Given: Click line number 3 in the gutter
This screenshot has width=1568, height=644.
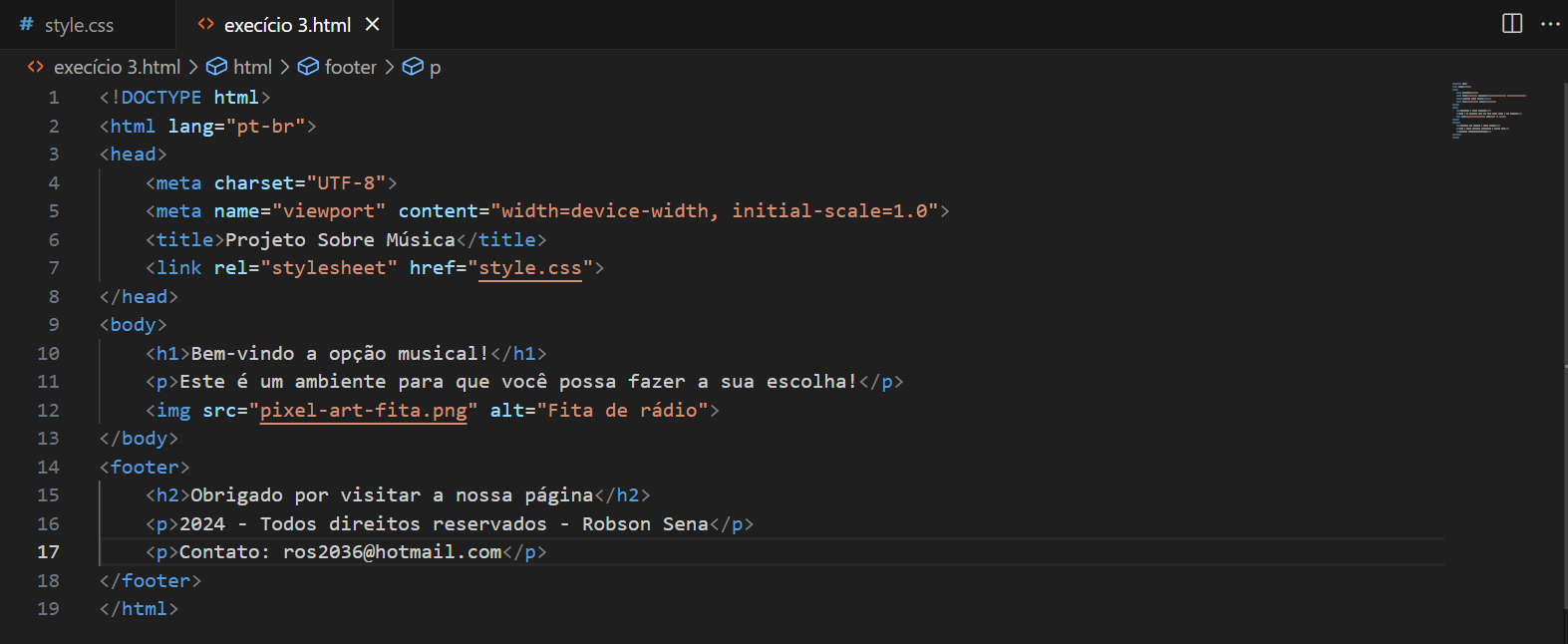Looking at the screenshot, I should pos(54,155).
